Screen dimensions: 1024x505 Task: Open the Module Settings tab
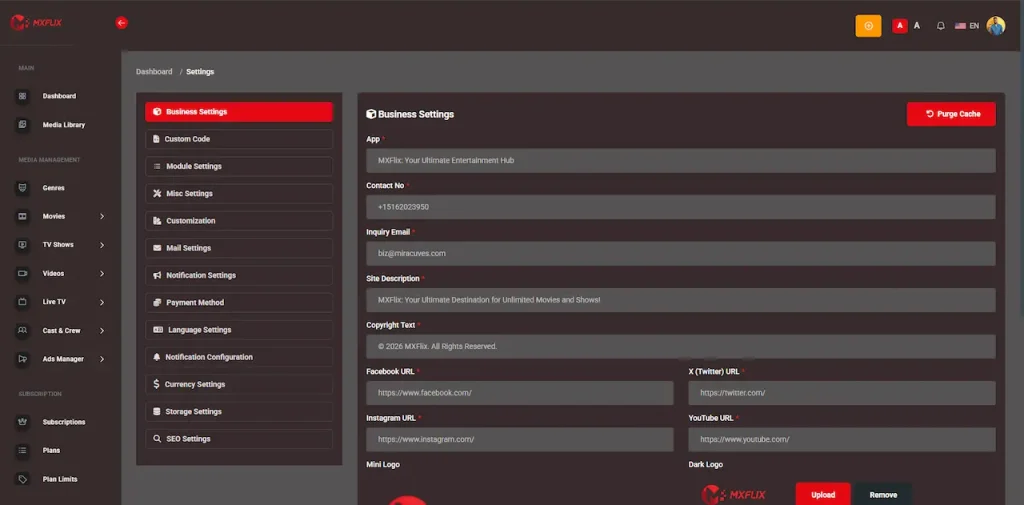pos(239,166)
